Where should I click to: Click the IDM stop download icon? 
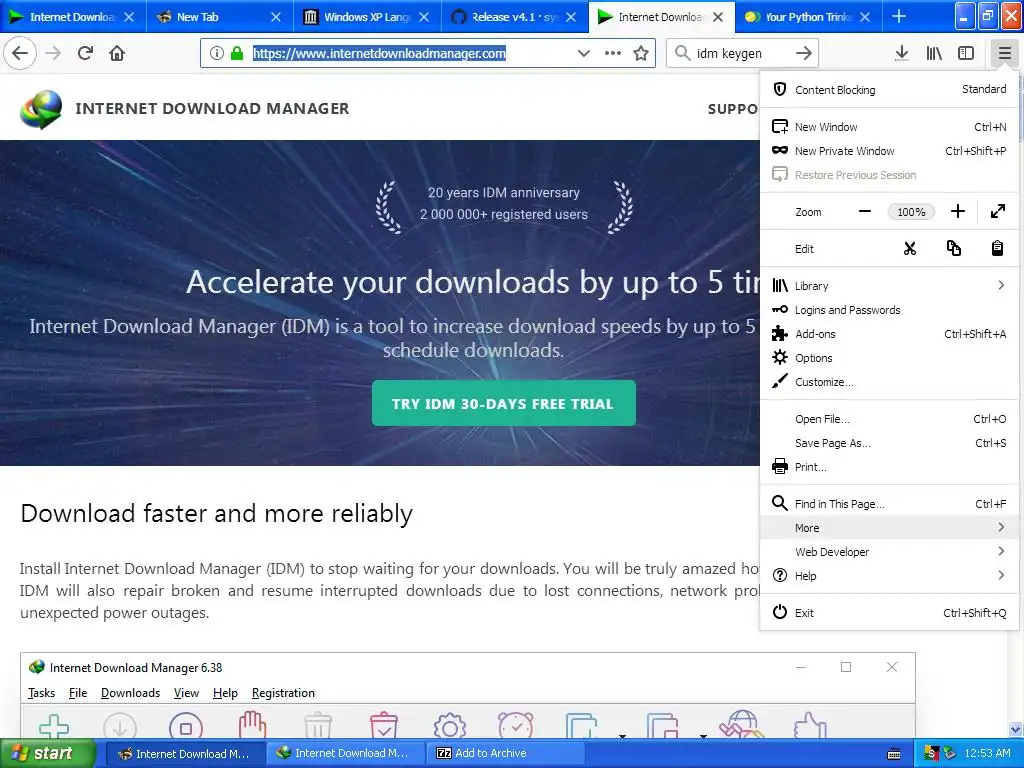[185, 726]
